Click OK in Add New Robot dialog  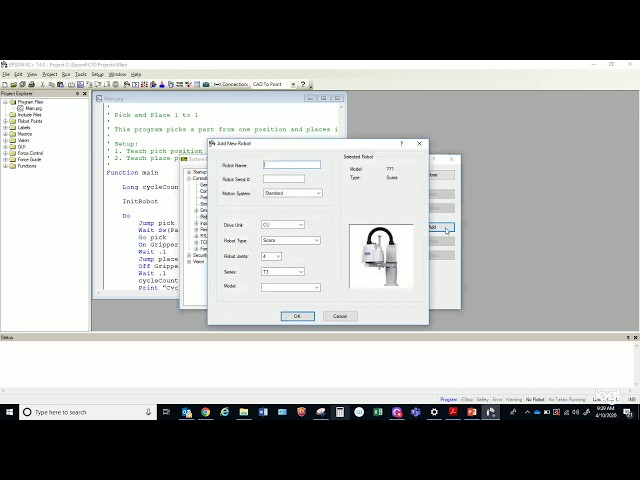pos(298,316)
